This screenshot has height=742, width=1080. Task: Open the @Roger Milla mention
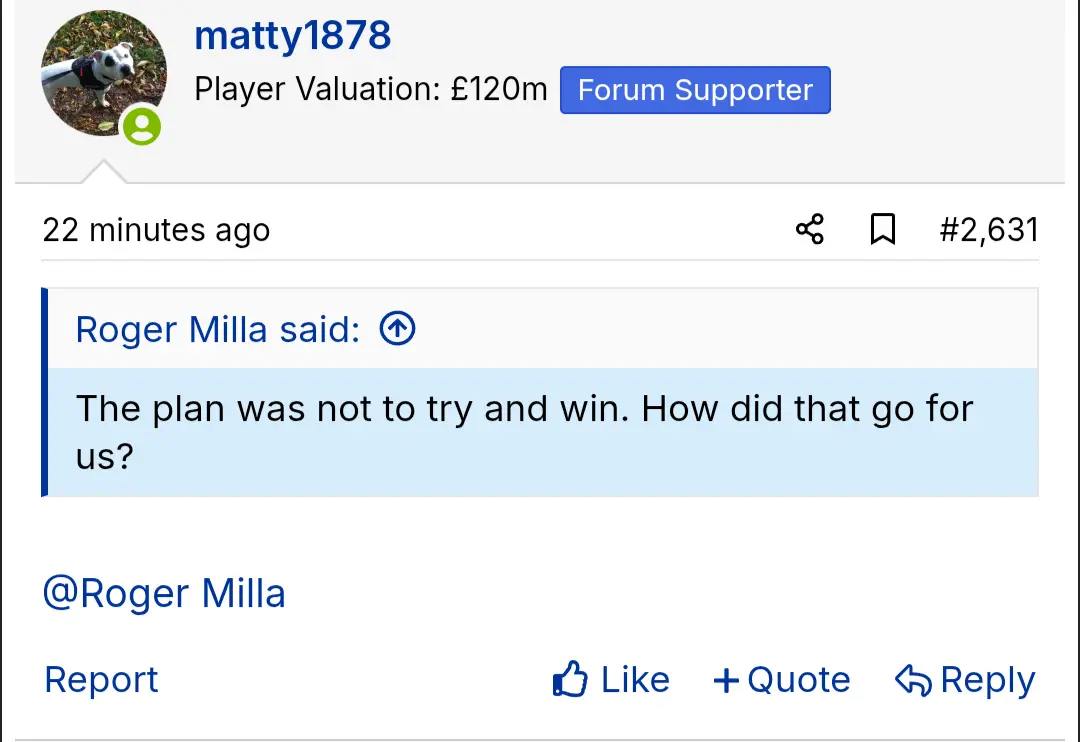coord(164,593)
